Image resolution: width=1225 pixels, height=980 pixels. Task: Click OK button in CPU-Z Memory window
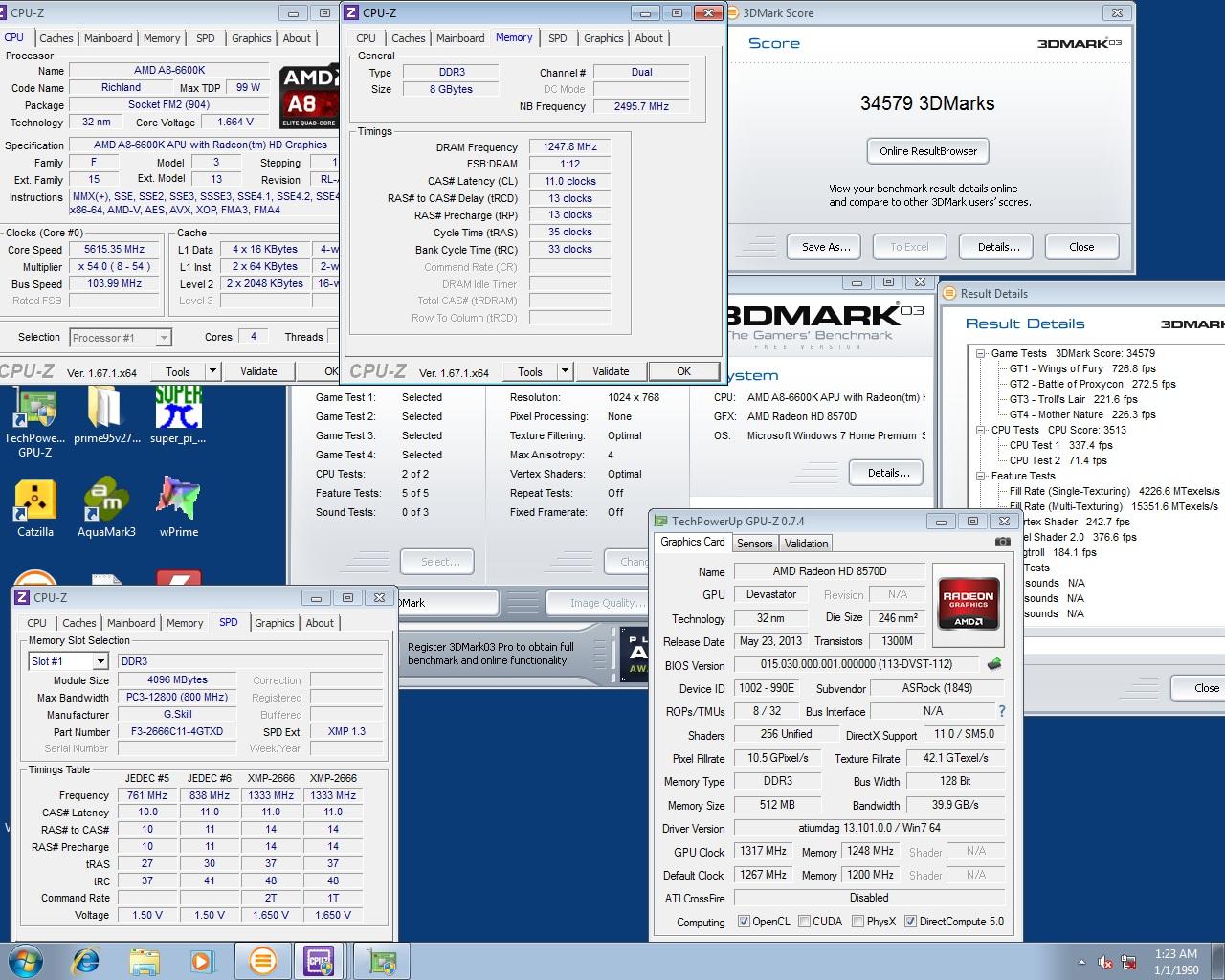click(683, 371)
